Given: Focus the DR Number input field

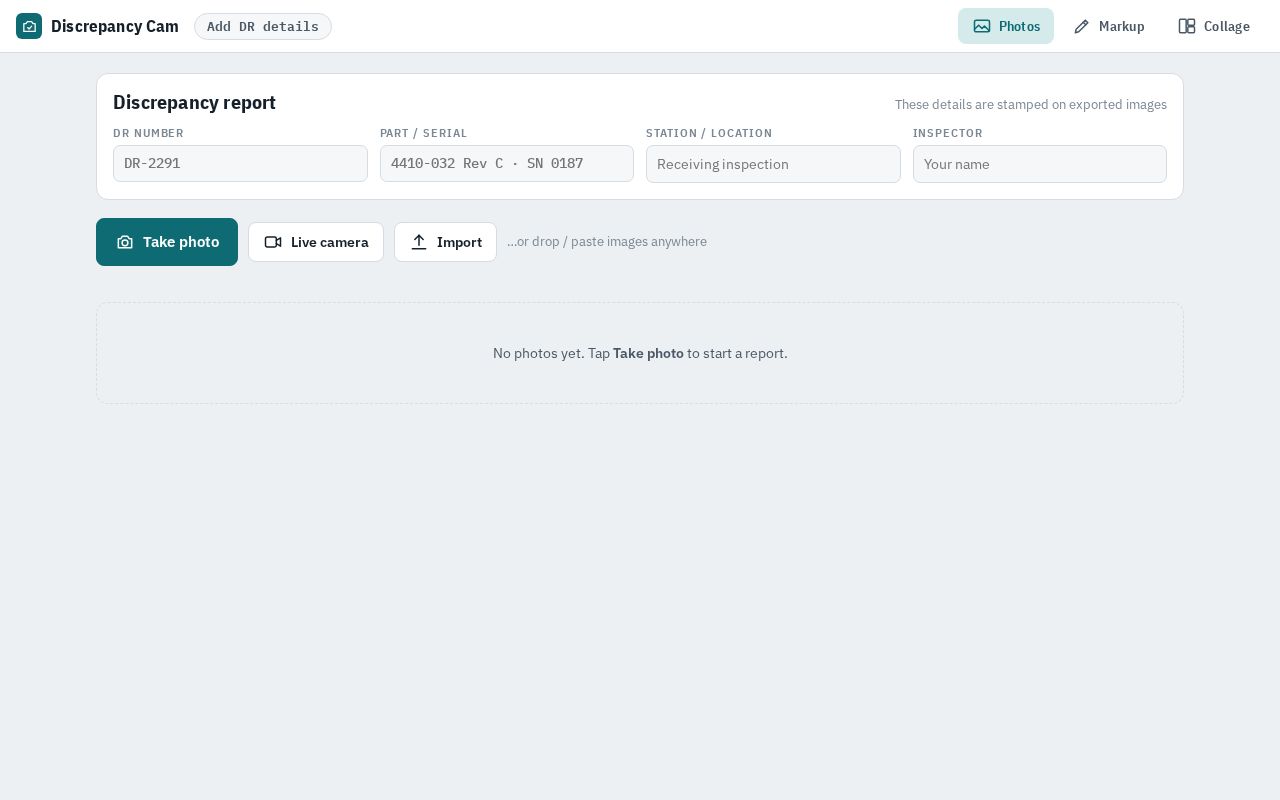Looking at the screenshot, I should pyautogui.click(x=240, y=164).
